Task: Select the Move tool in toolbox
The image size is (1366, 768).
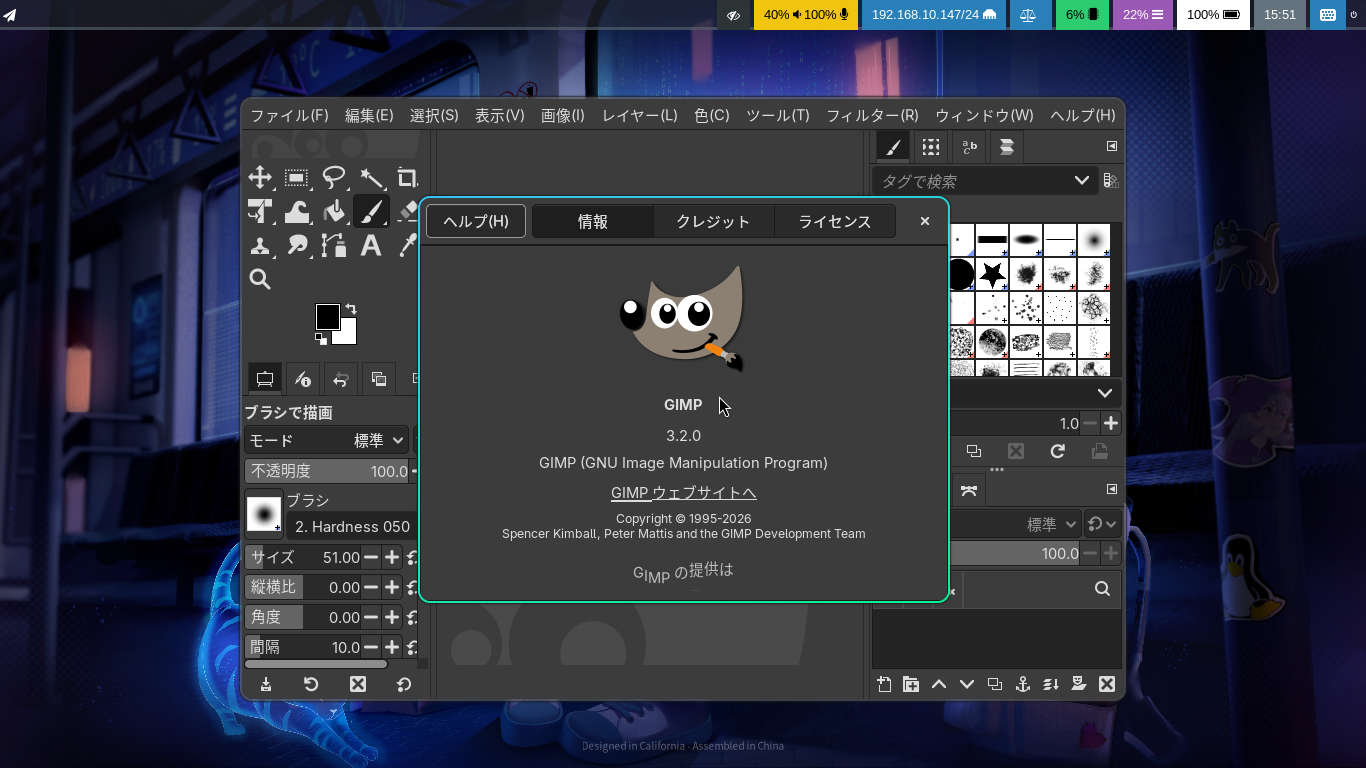Action: [260, 178]
